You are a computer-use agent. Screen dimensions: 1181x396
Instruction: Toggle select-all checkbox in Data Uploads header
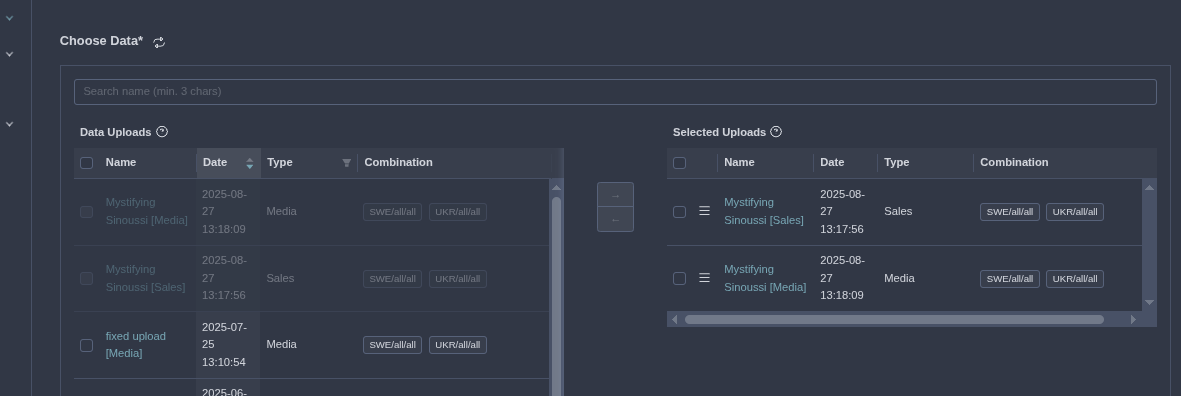[87, 163]
